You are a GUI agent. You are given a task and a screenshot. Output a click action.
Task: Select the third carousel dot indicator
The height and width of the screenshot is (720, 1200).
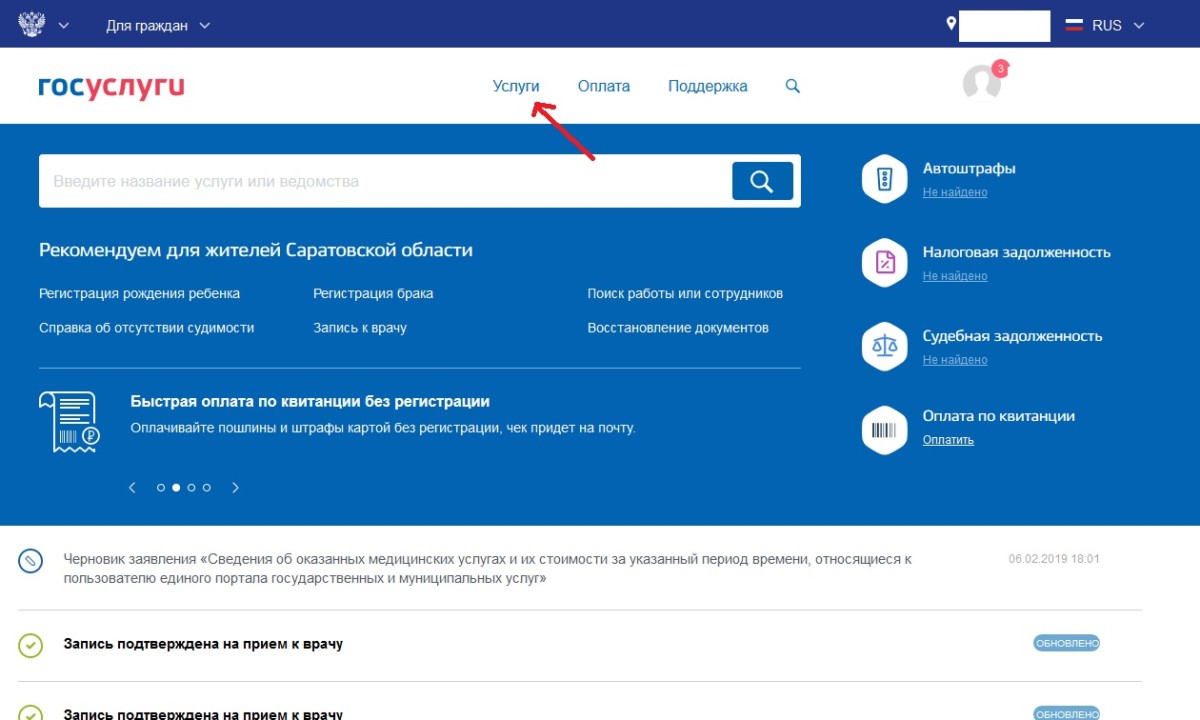click(x=191, y=488)
